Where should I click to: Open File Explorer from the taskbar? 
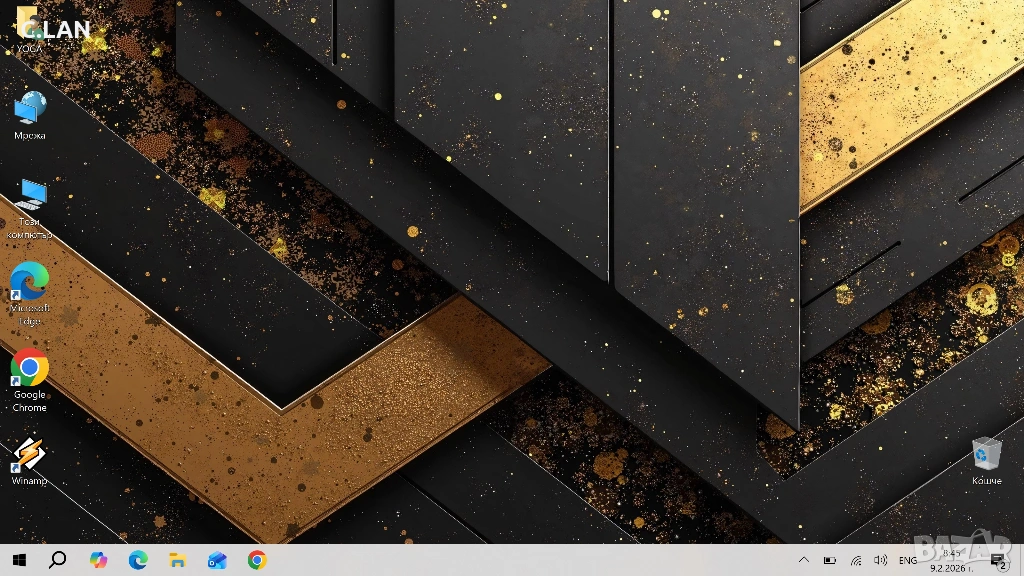click(177, 560)
